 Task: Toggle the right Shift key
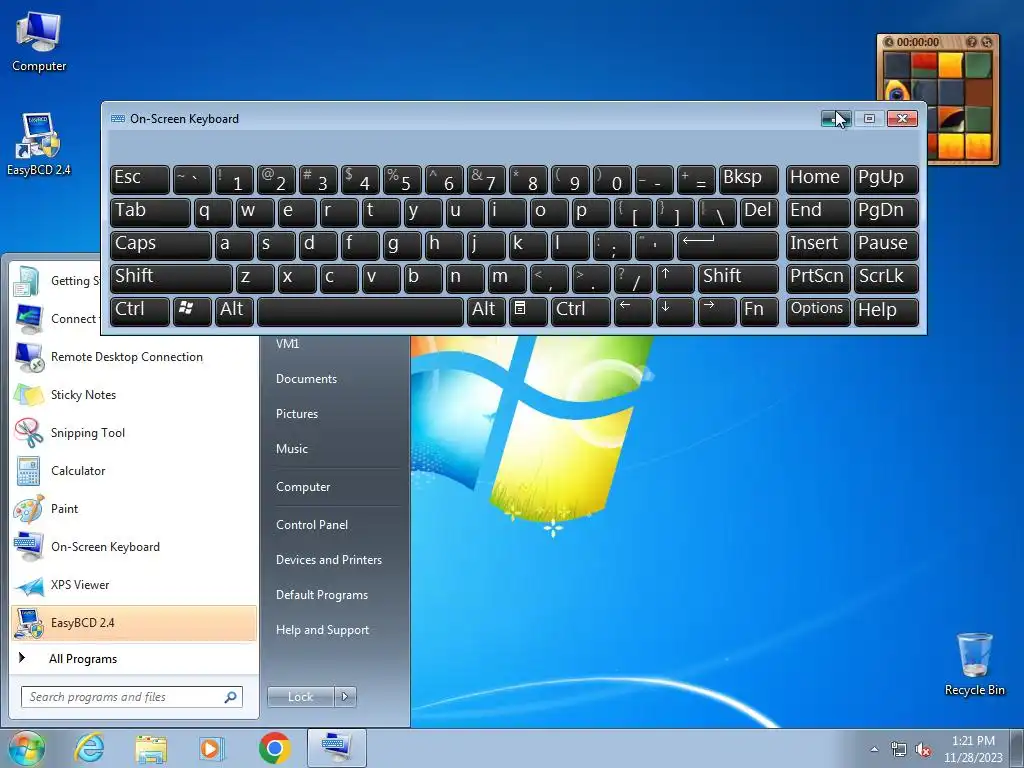tap(738, 278)
